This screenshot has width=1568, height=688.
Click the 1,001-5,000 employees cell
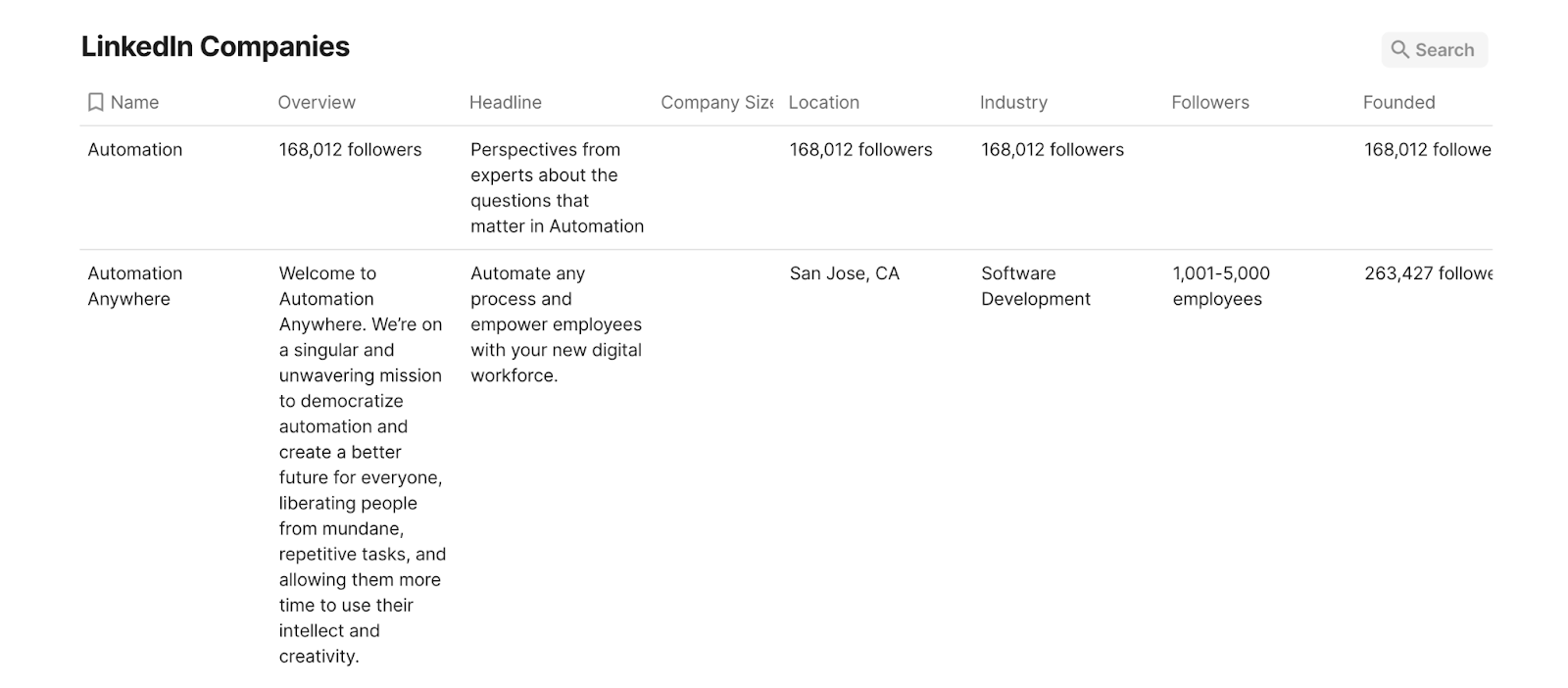point(1220,286)
